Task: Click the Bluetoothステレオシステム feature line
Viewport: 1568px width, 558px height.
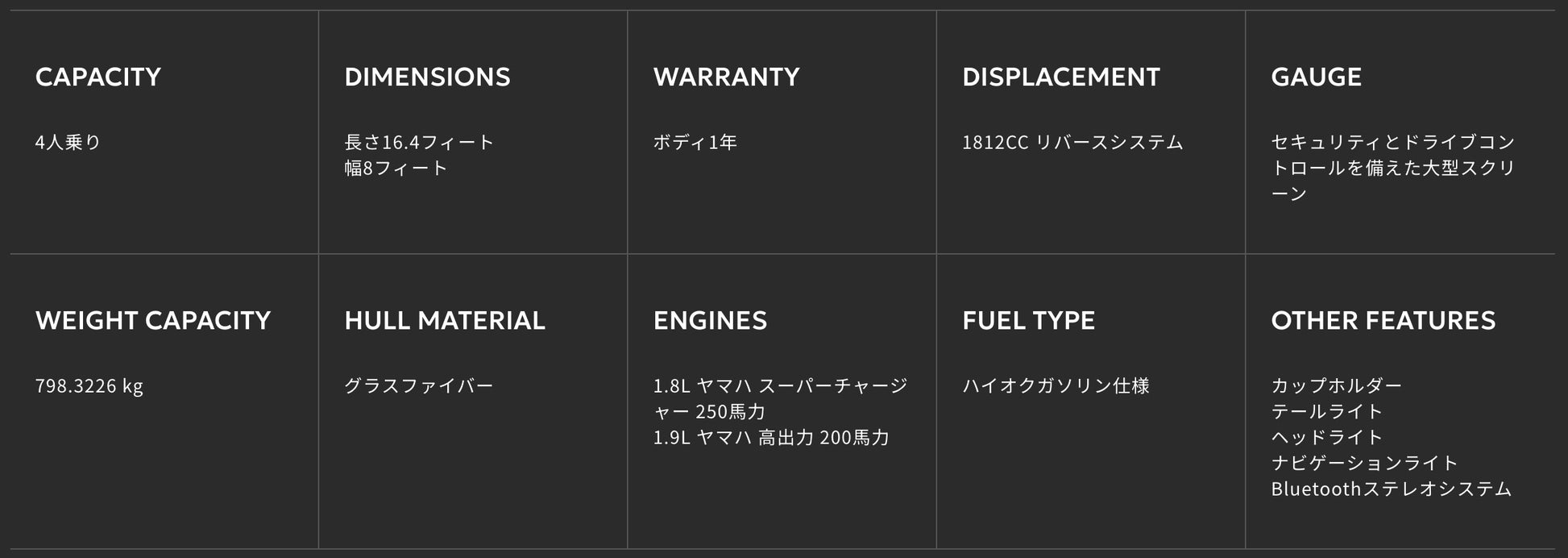Action: coord(1391,489)
